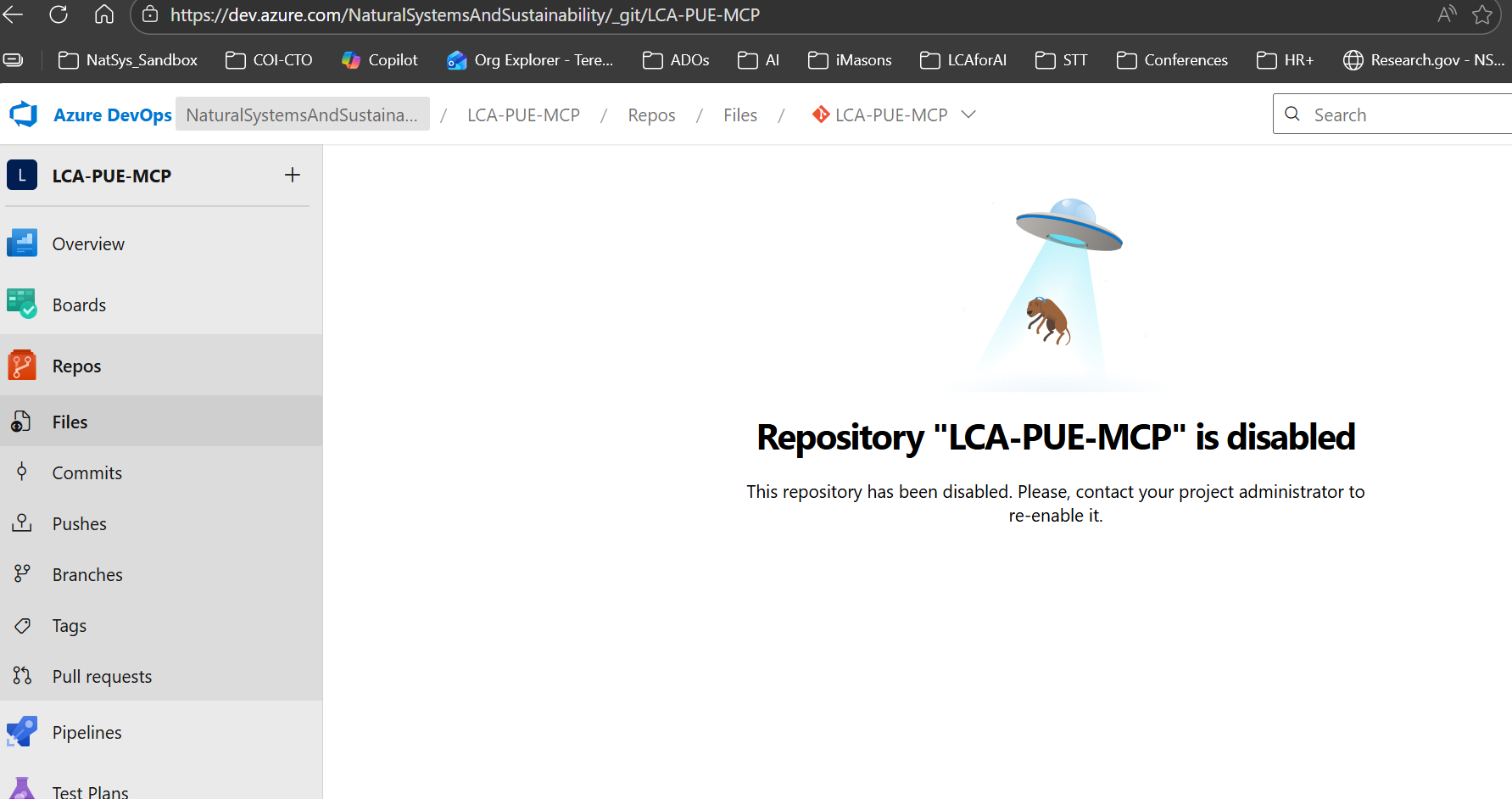
Task: Open the Tags icon in sidebar
Action: tap(22, 625)
